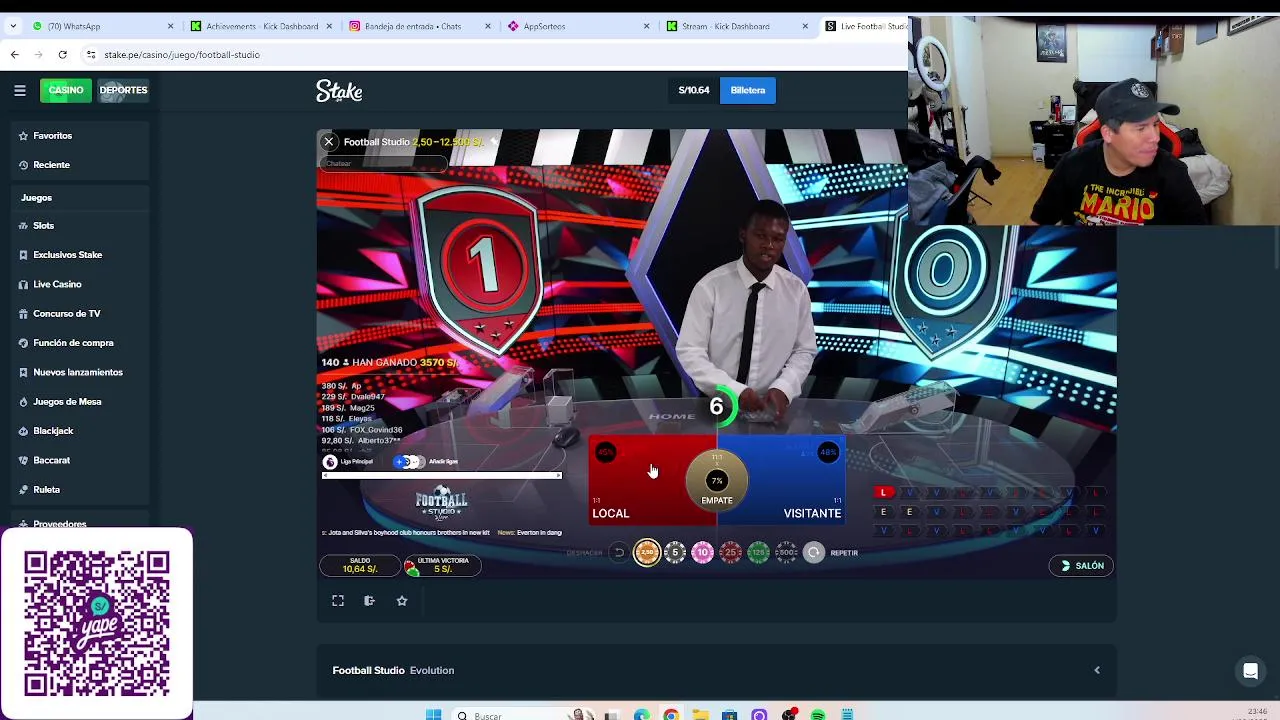Click the SALÓN lobby button
This screenshot has width=1280, height=720.
click(1082, 566)
